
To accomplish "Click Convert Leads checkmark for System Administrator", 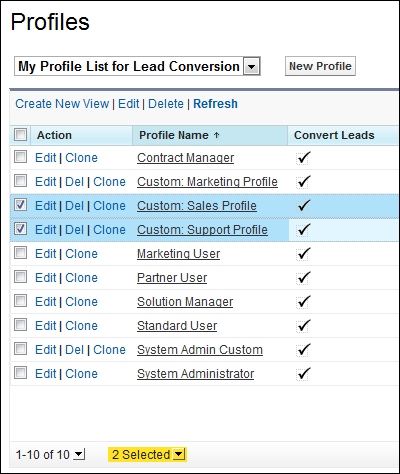I will 303,374.
